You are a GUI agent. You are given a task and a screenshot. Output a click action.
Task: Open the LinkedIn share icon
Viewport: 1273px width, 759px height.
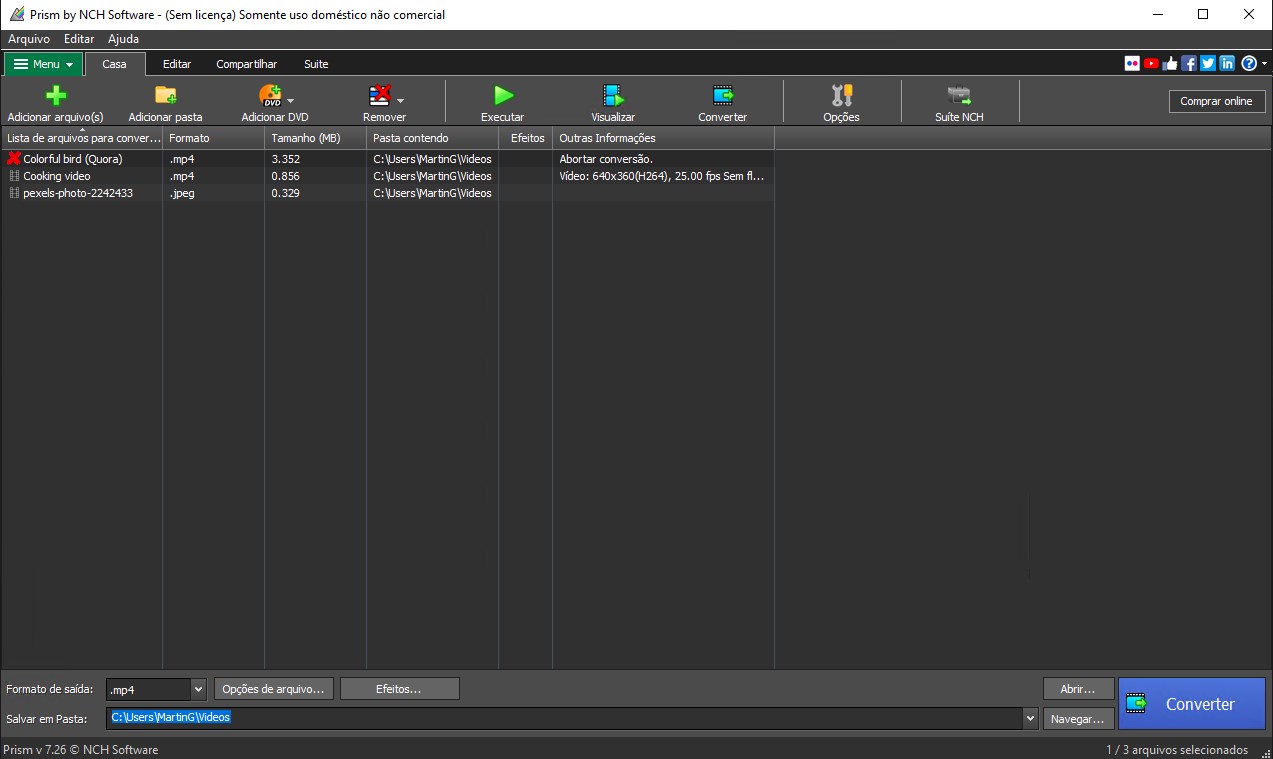1227,63
